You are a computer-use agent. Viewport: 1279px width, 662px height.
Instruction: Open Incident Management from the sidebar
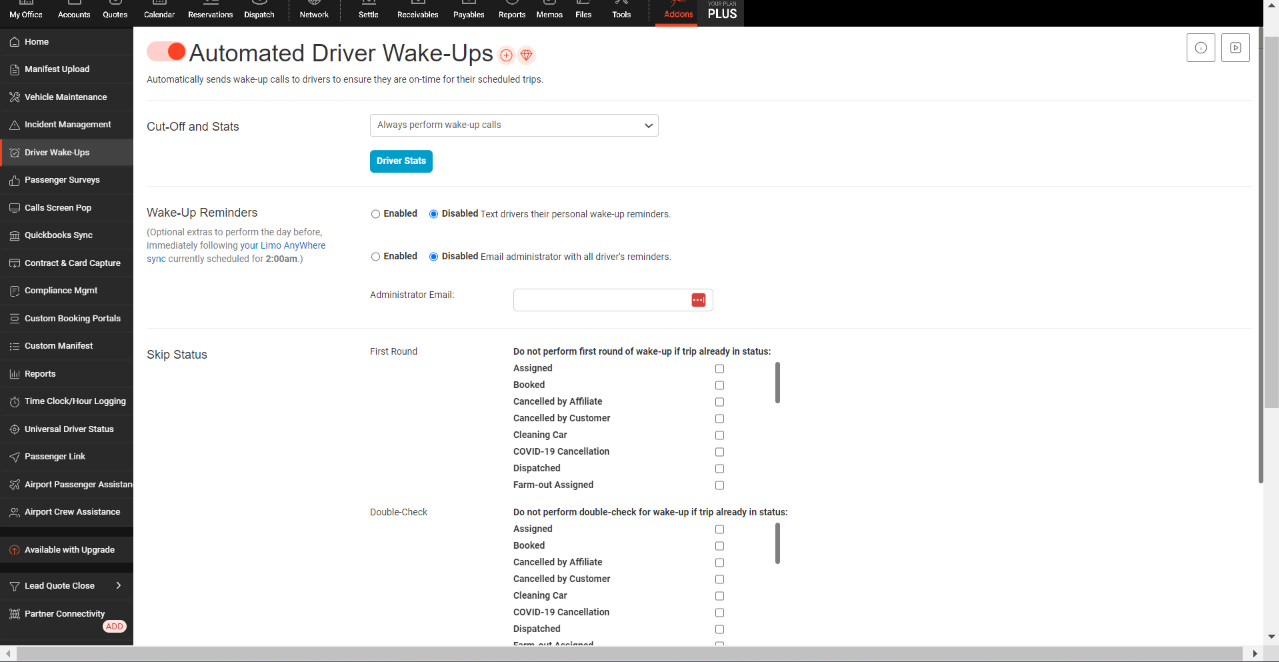tap(67, 125)
